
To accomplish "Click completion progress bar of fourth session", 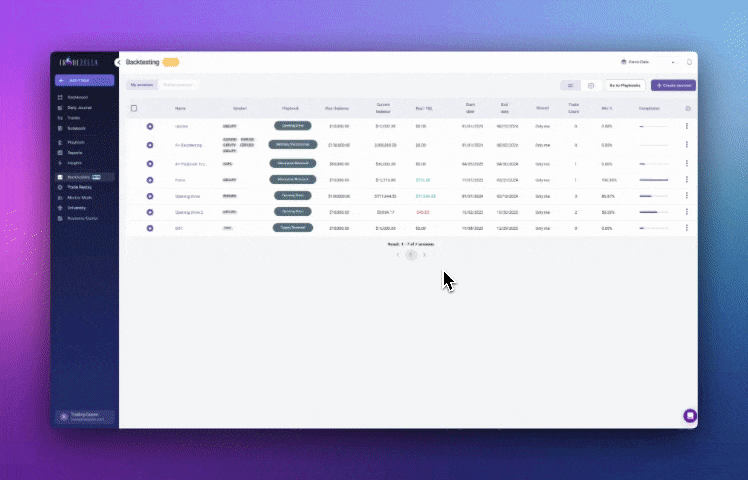I will 653,180.
